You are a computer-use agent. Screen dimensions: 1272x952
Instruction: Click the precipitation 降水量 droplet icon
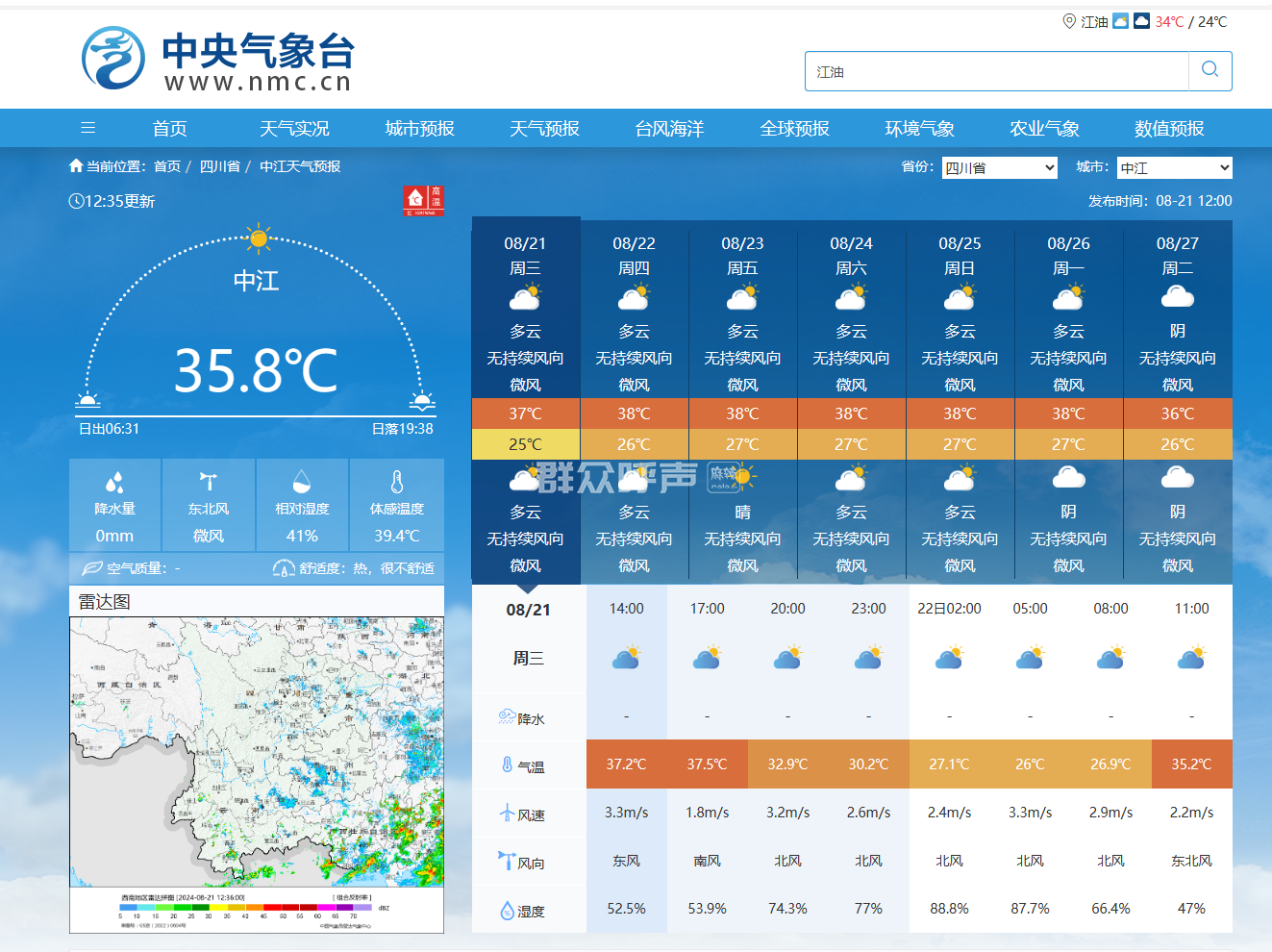[114, 482]
